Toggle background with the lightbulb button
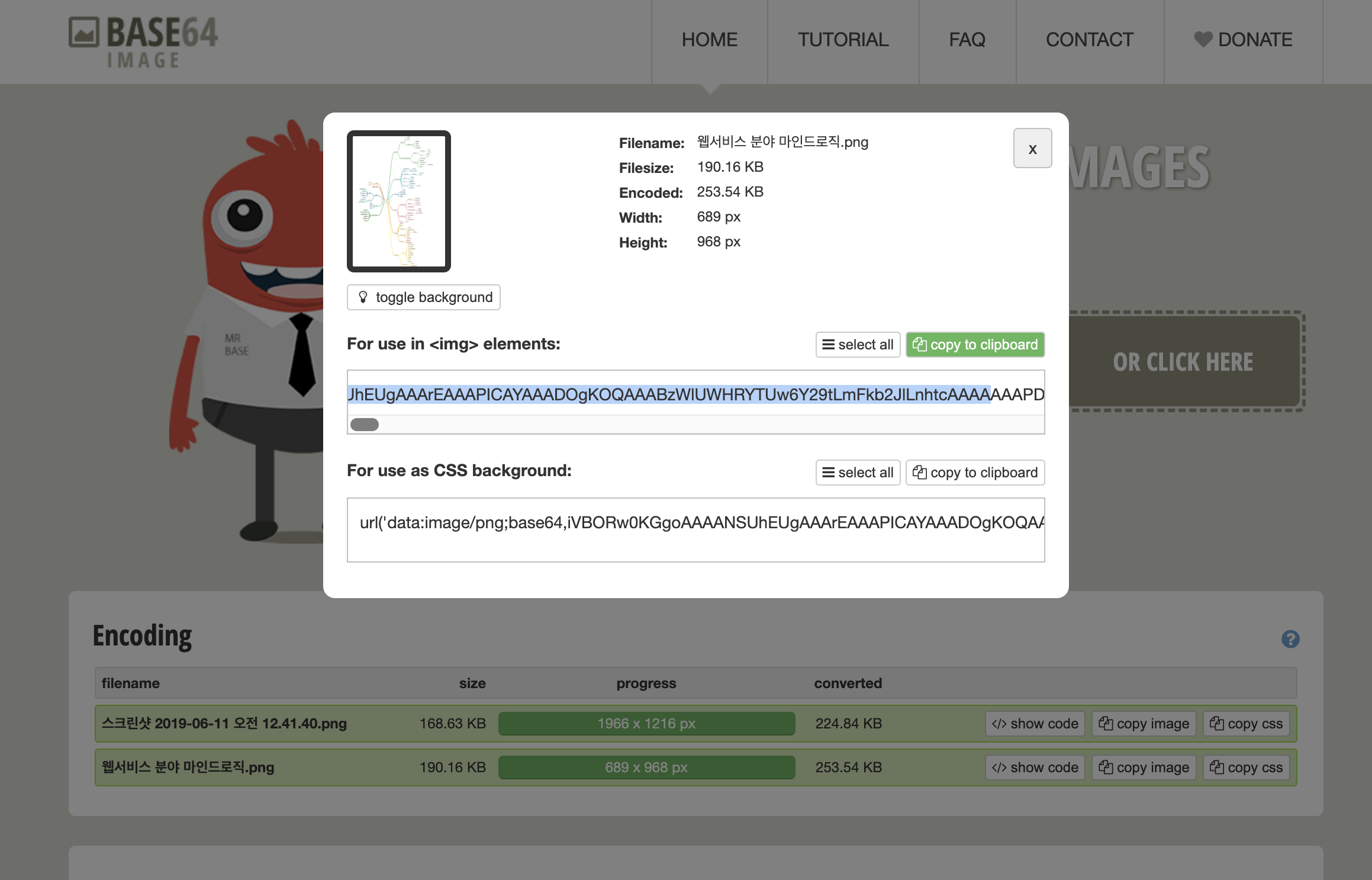The image size is (1372, 880). 424,297
